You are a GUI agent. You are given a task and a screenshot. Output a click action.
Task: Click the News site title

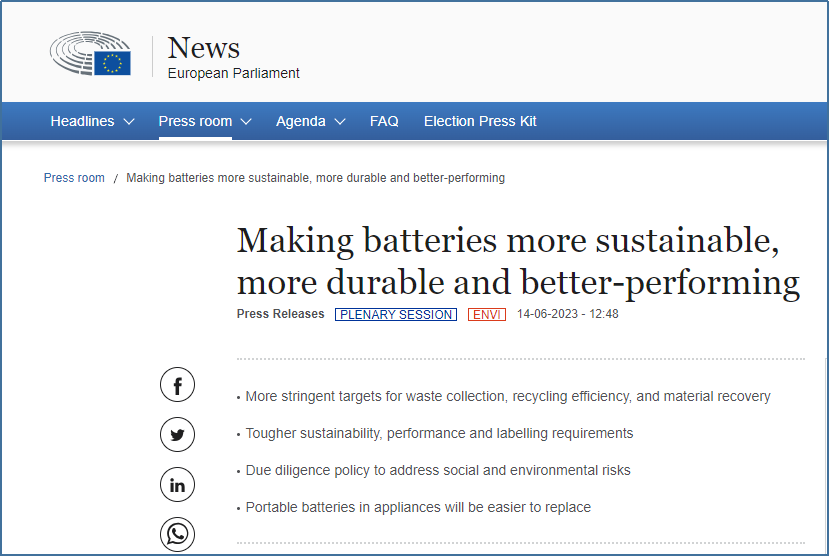(204, 47)
